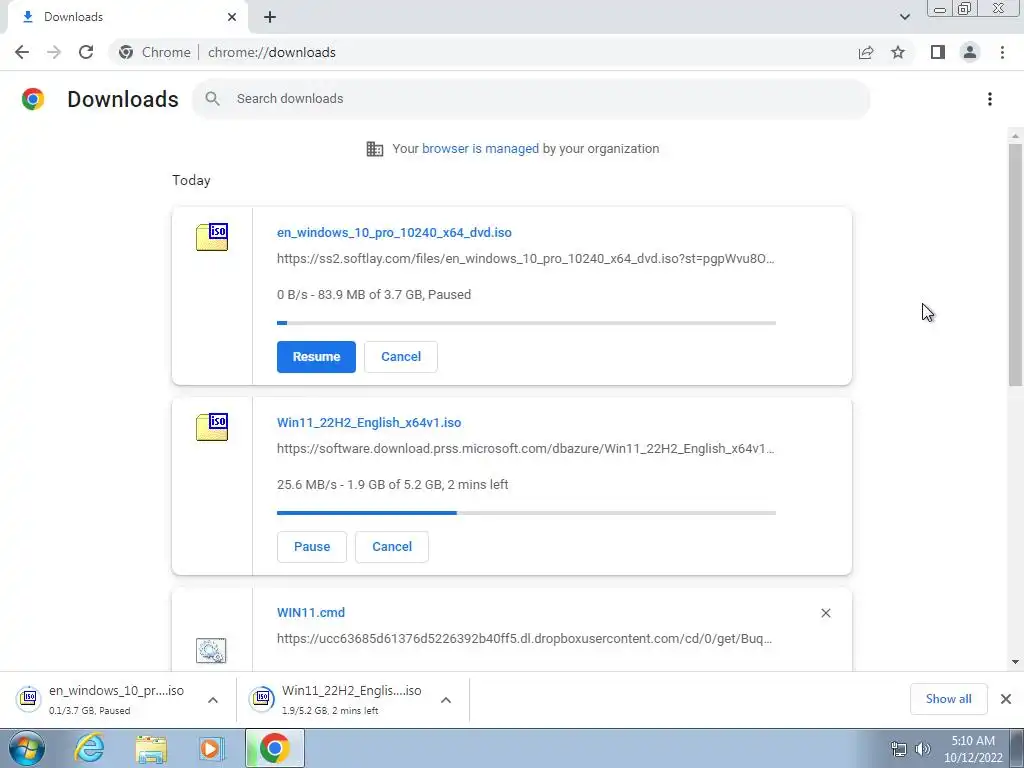Go back using the browser back arrow
This screenshot has height=768, width=1024.
pyautogui.click(x=22, y=52)
